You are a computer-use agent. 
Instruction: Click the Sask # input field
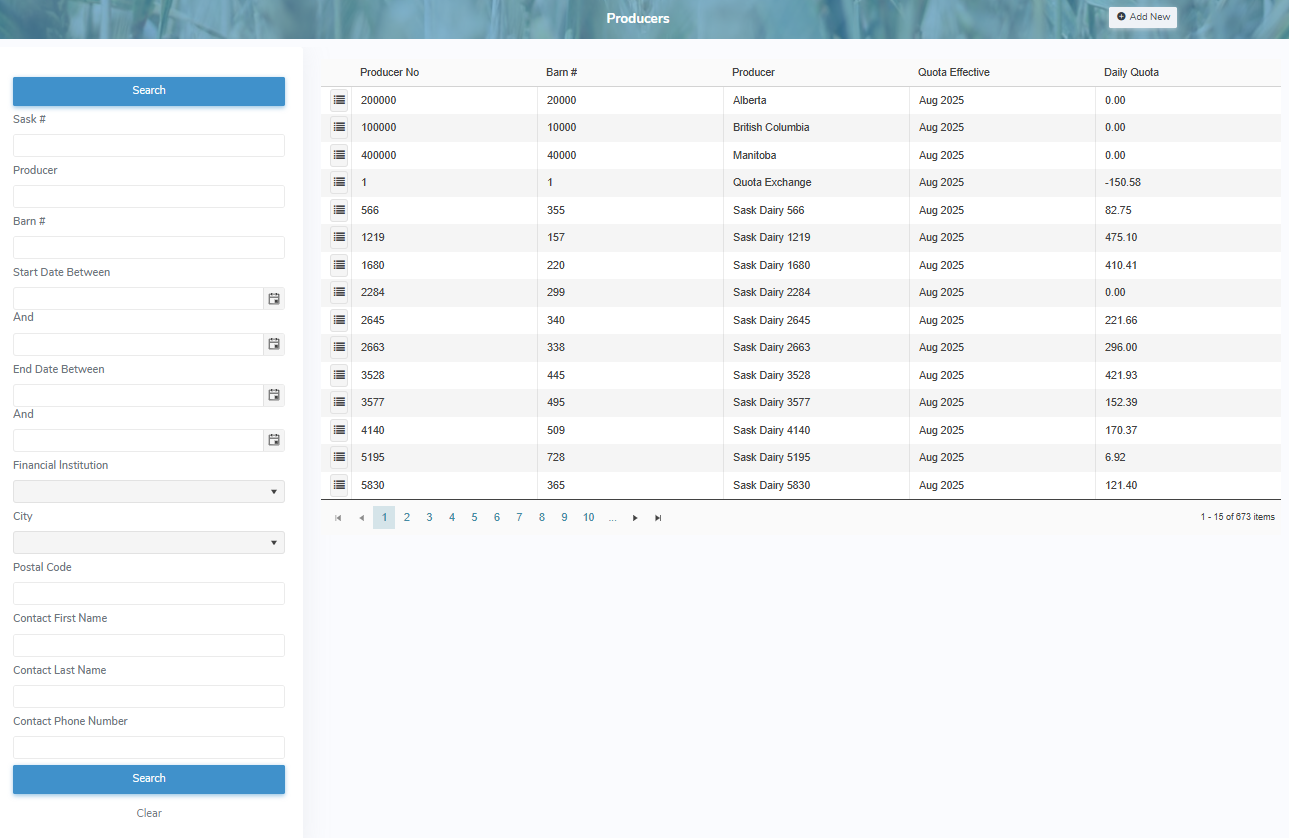pos(149,146)
